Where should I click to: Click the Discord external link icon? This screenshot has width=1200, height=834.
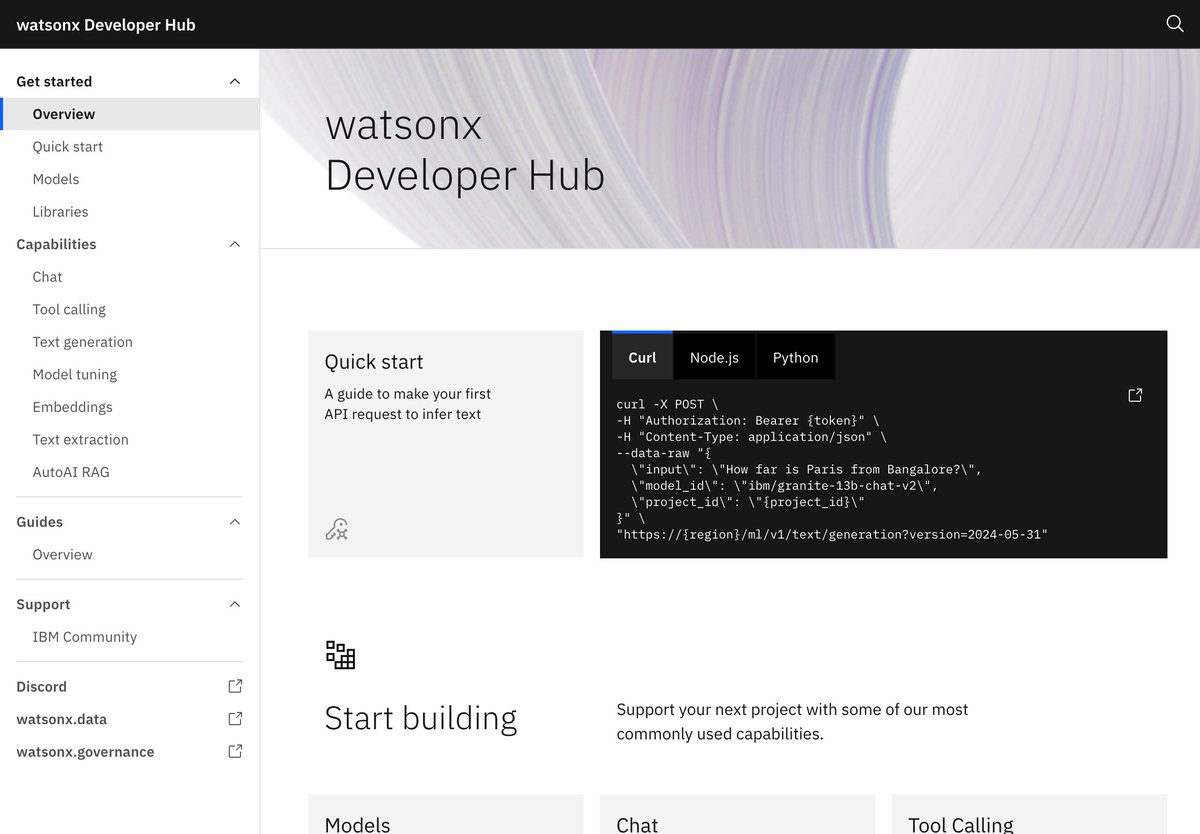pos(235,686)
